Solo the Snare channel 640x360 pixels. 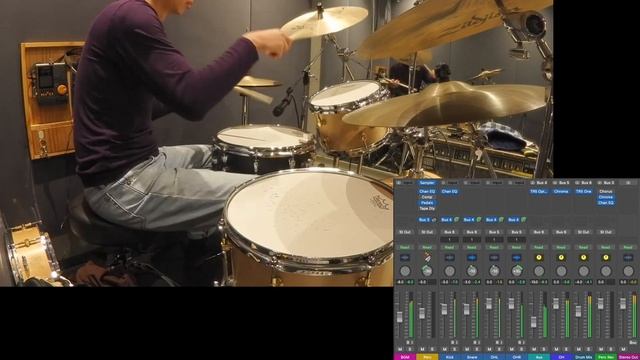tap(477, 349)
